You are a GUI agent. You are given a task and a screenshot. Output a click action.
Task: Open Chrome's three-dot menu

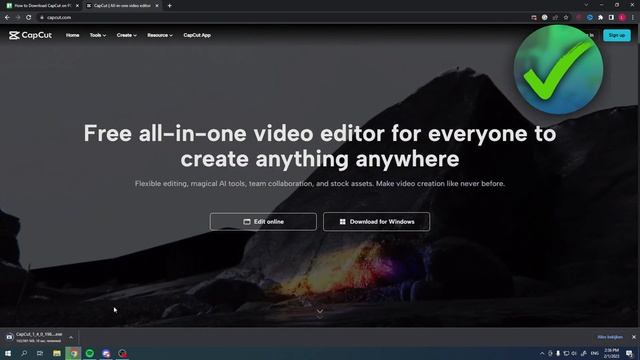(x=633, y=18)
